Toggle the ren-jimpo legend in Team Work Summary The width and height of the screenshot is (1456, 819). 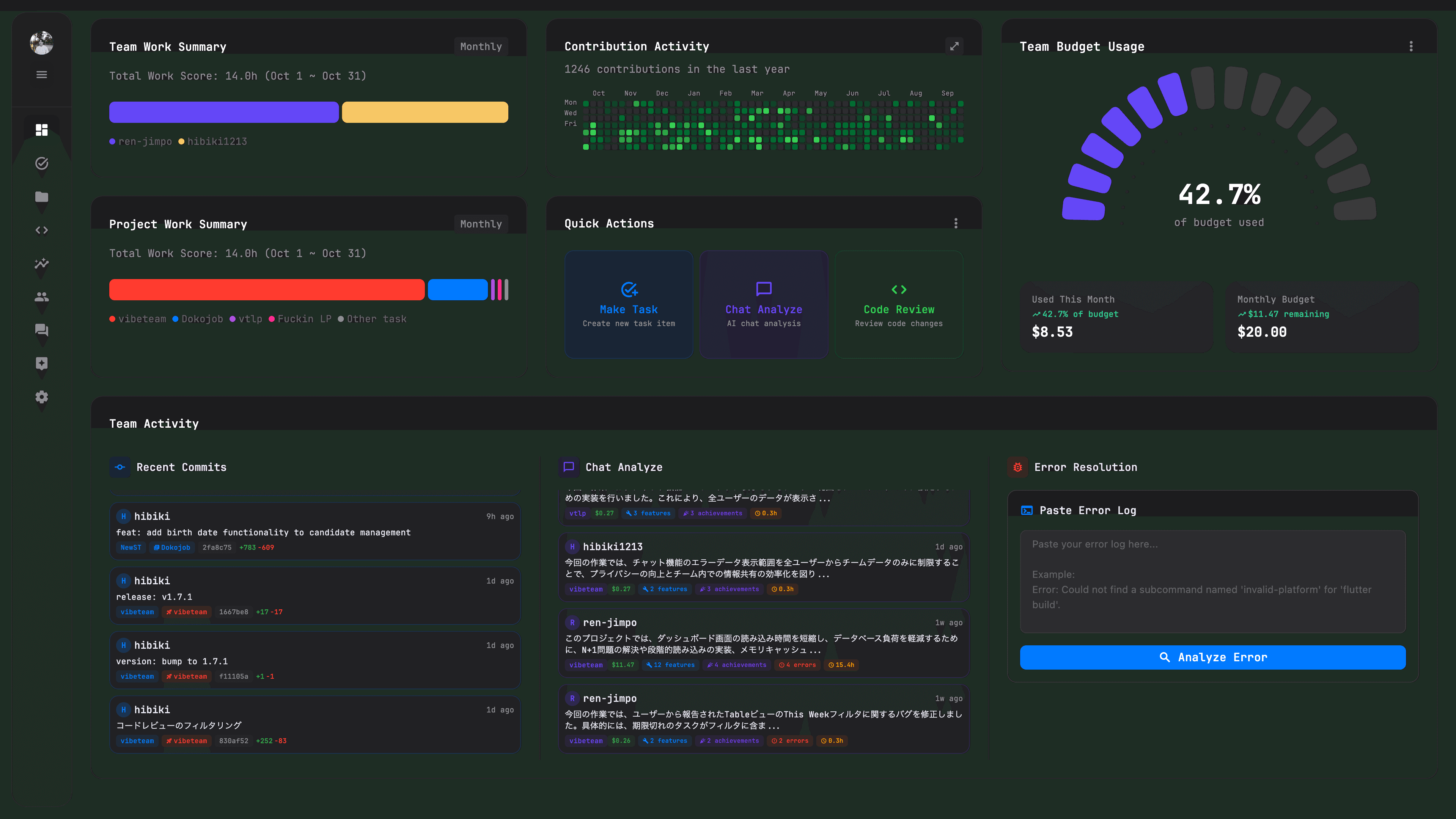[140, 141]
